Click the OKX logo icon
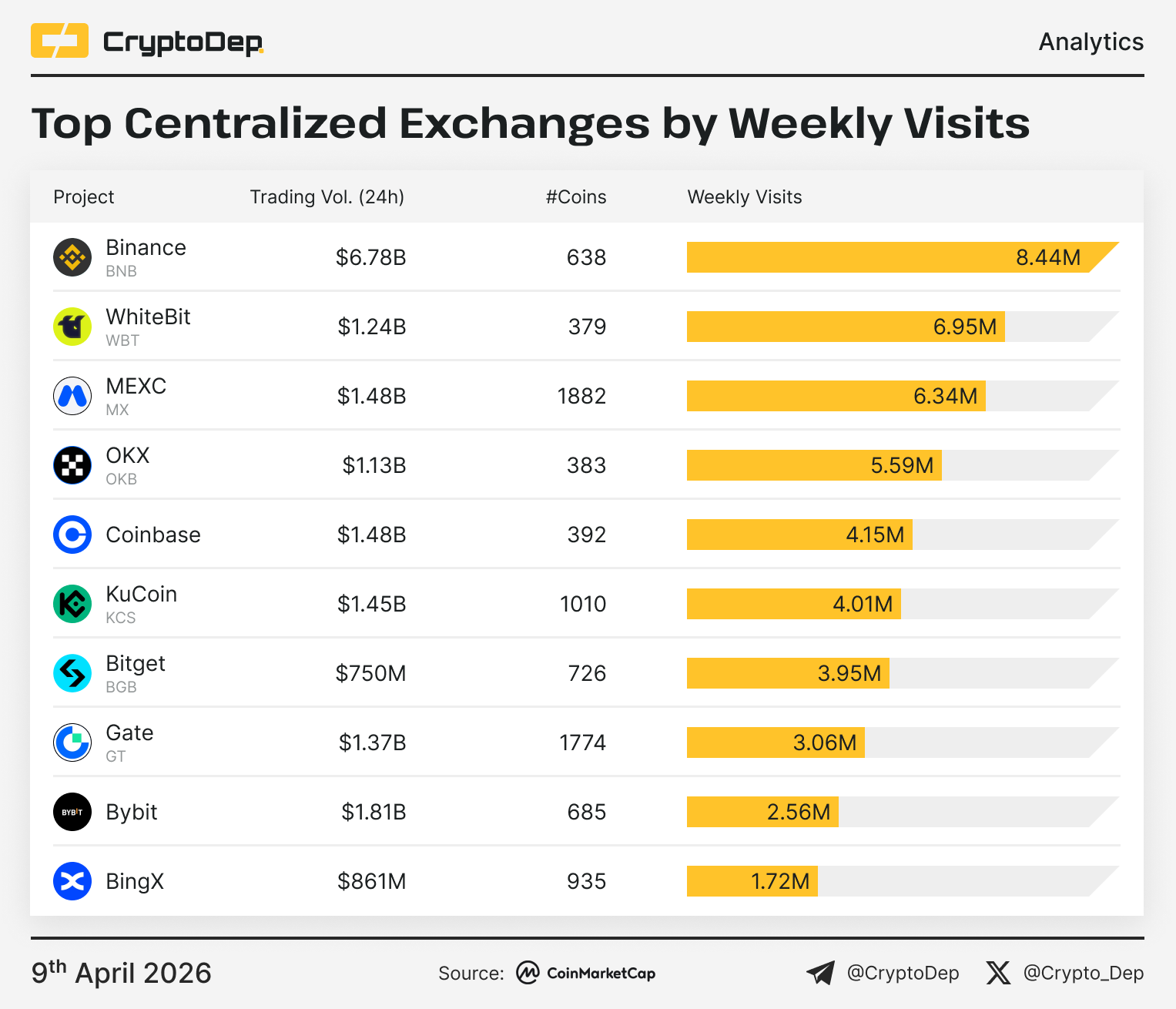 tap(72, 465)
